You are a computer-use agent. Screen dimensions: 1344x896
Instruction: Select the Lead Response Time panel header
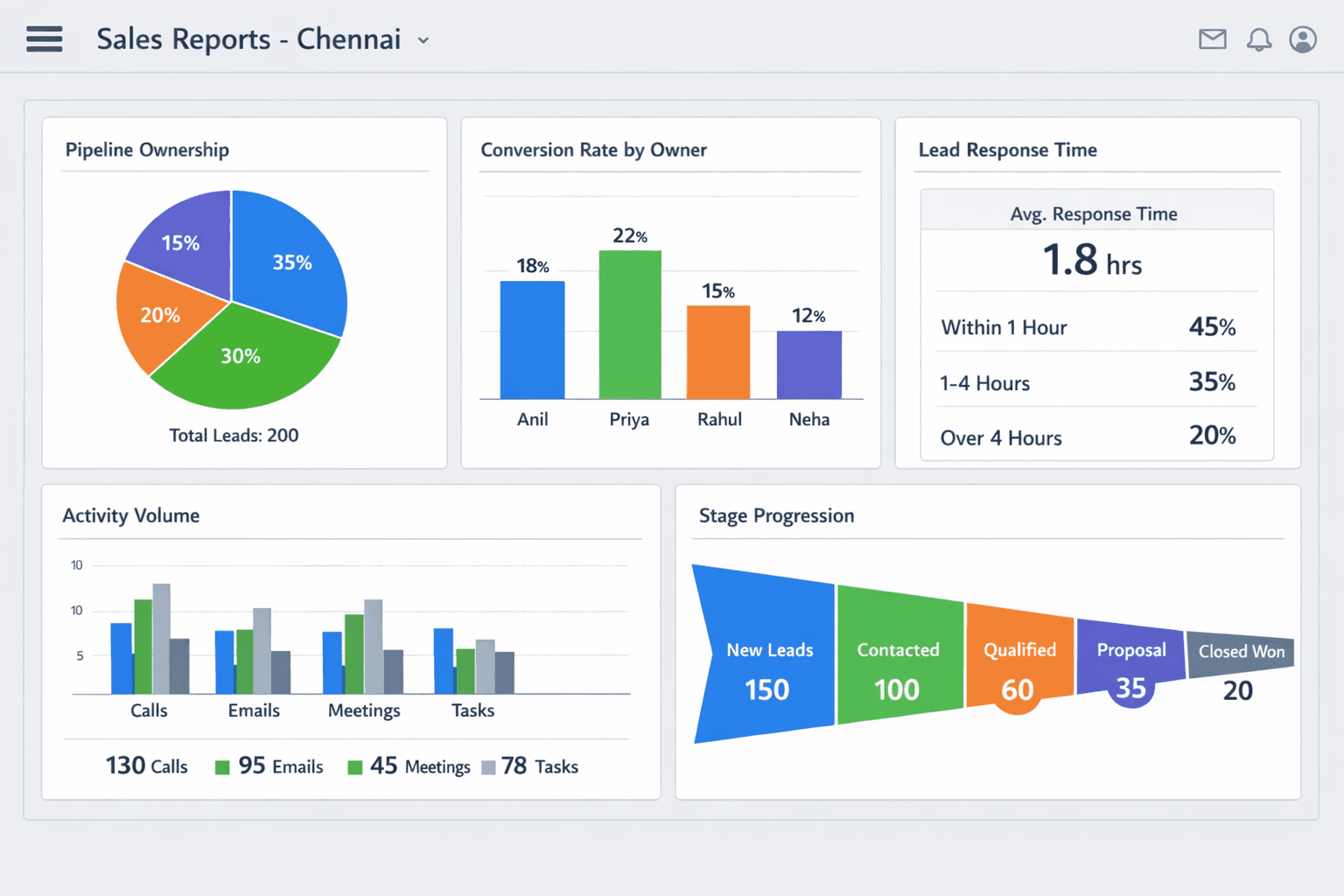click(1008, 150)
